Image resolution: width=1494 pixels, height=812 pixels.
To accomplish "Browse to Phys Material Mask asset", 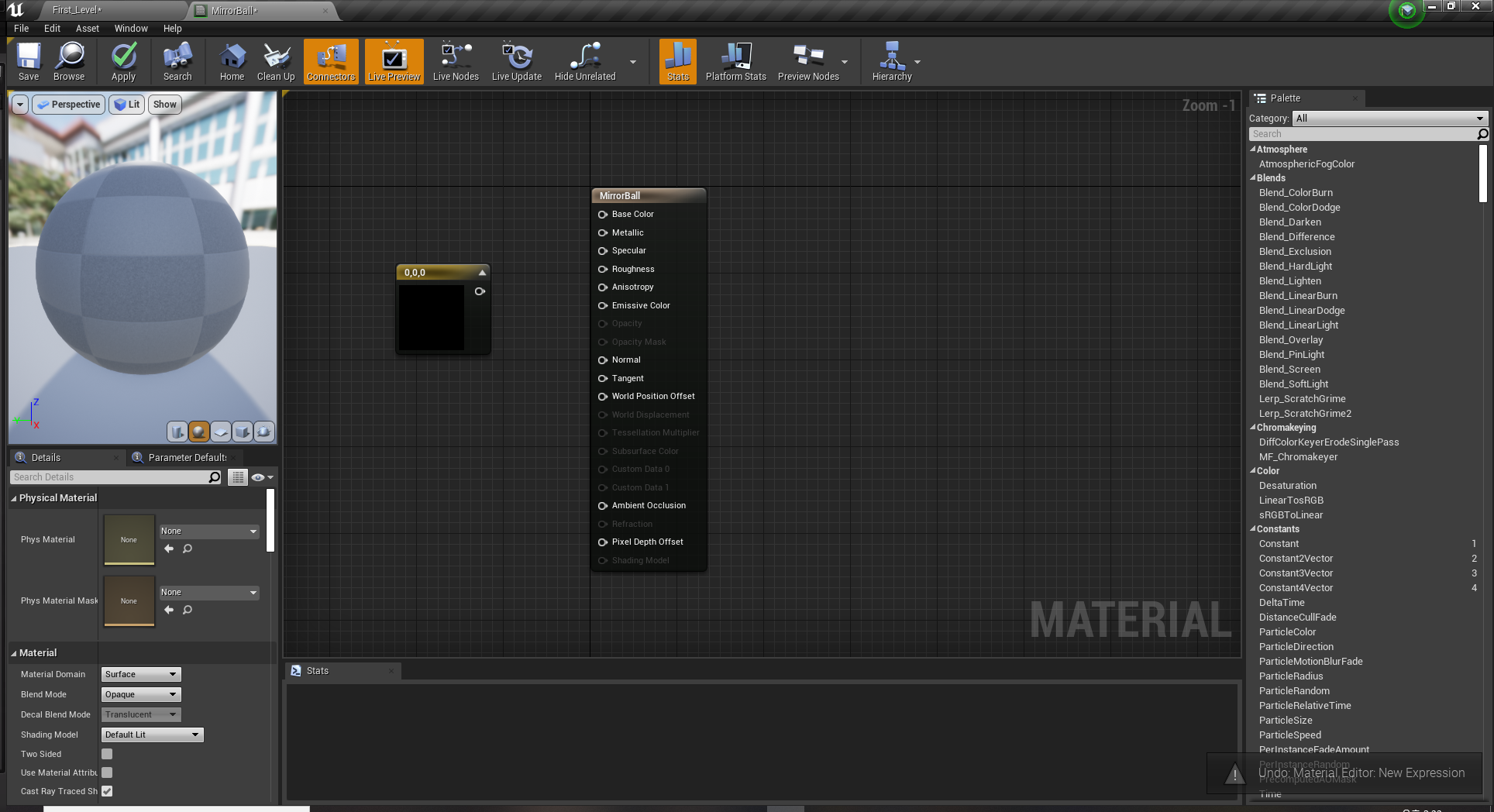I will (188, 610).
